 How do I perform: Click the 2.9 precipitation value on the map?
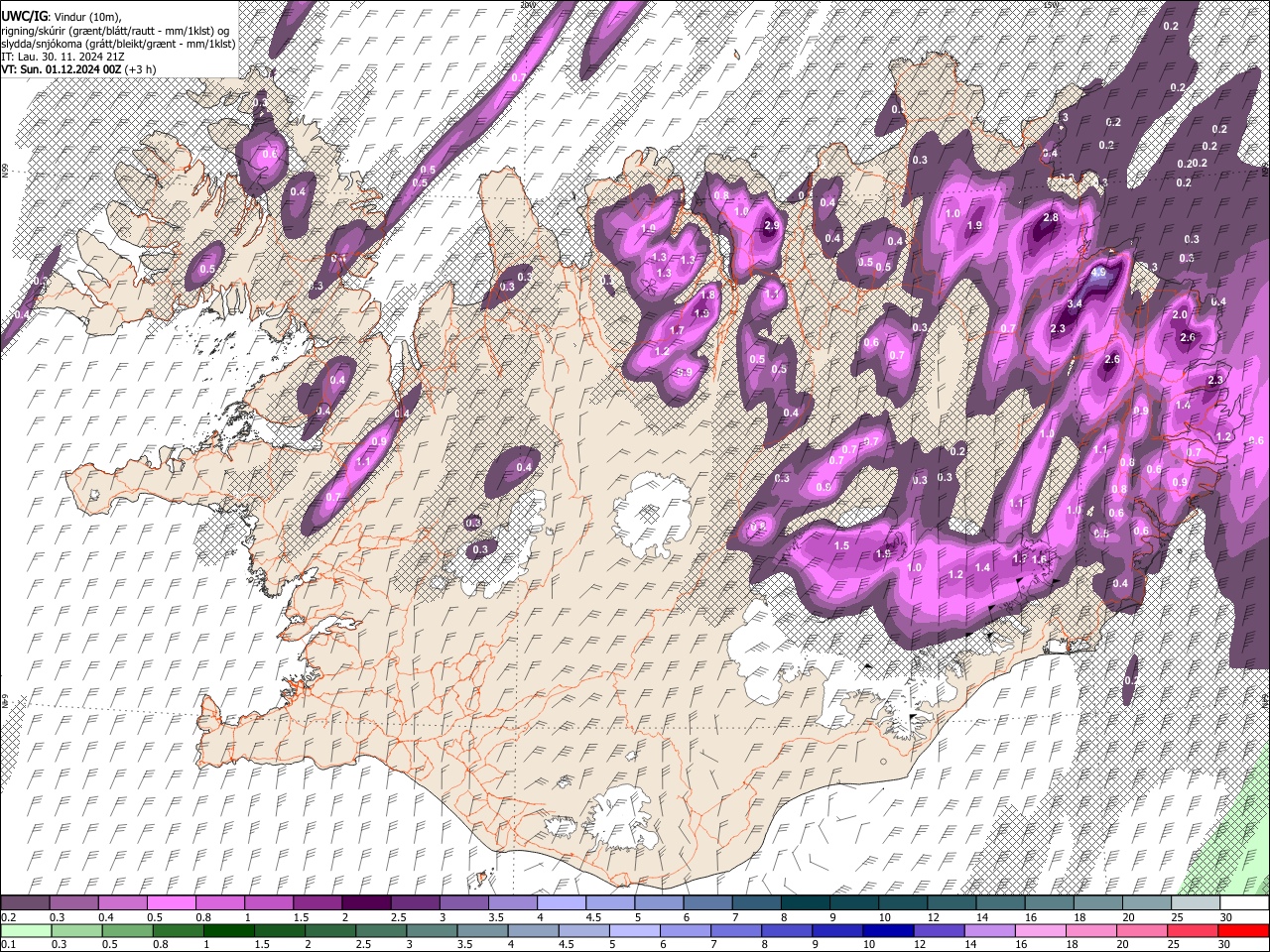(773, 226)
